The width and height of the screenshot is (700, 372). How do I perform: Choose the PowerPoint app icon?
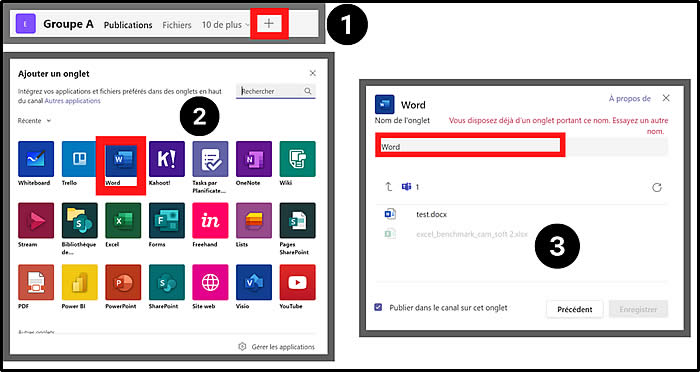pyautogui.click(x=123, y=282)
